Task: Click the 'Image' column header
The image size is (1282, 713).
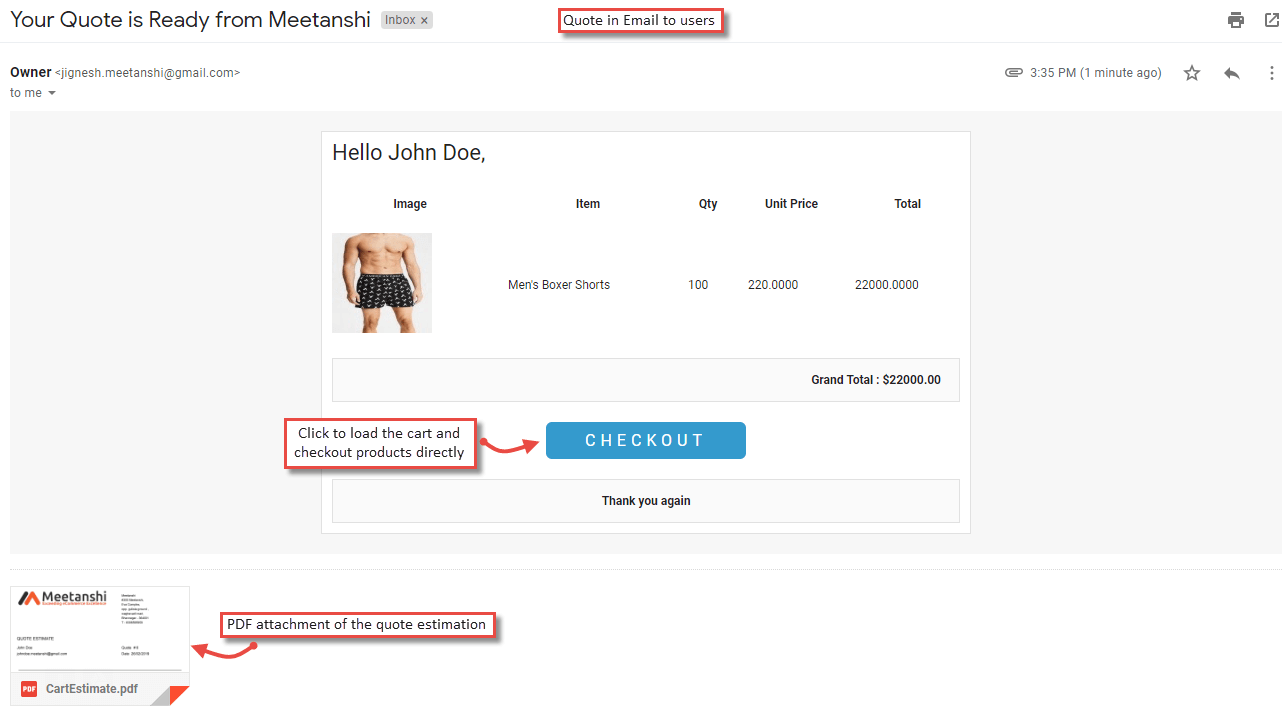Action: pos(410,204)
